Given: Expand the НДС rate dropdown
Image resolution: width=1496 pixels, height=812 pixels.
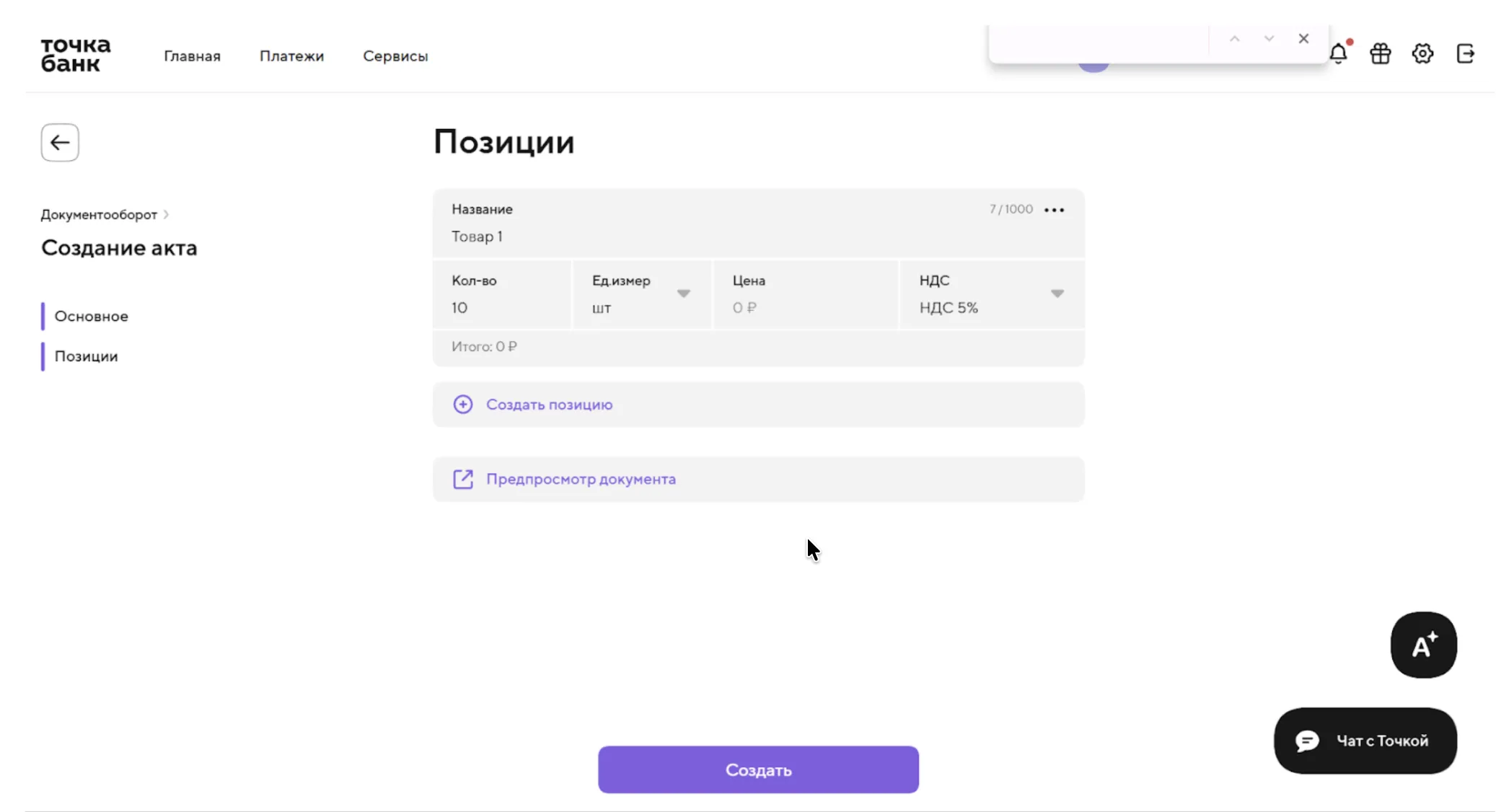Looking at the screenshot, I should 1057,294.
